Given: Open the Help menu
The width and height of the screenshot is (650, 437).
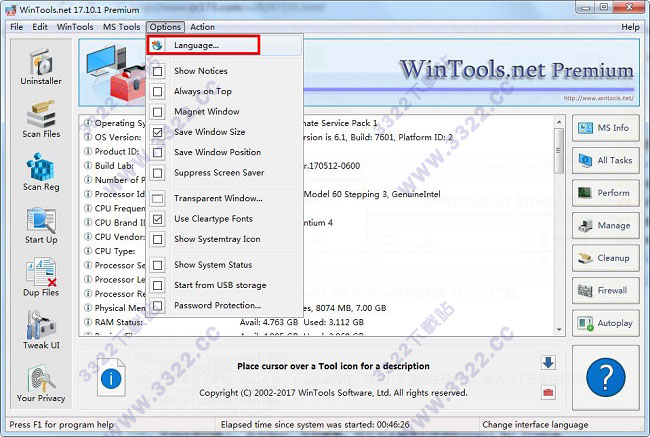Looking at the screenshot, I should [630, 27].
